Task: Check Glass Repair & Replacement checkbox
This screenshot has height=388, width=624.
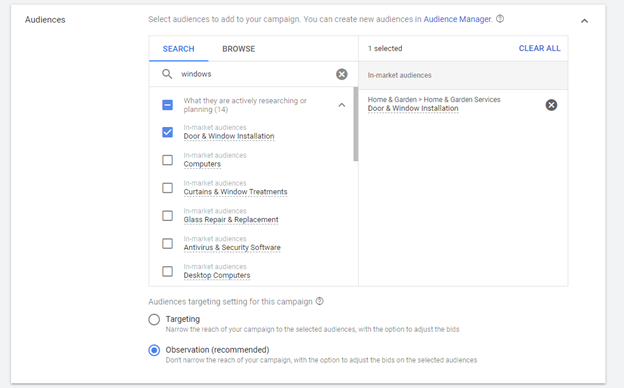Action: tap(168, 216)
